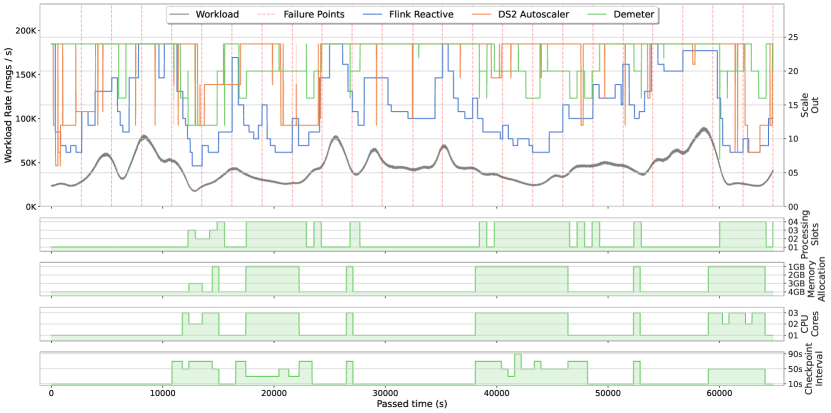Viewport: 831px width, 413px height.
Task: Click the Processing Slots subplot label
Action: coord(810,233)
